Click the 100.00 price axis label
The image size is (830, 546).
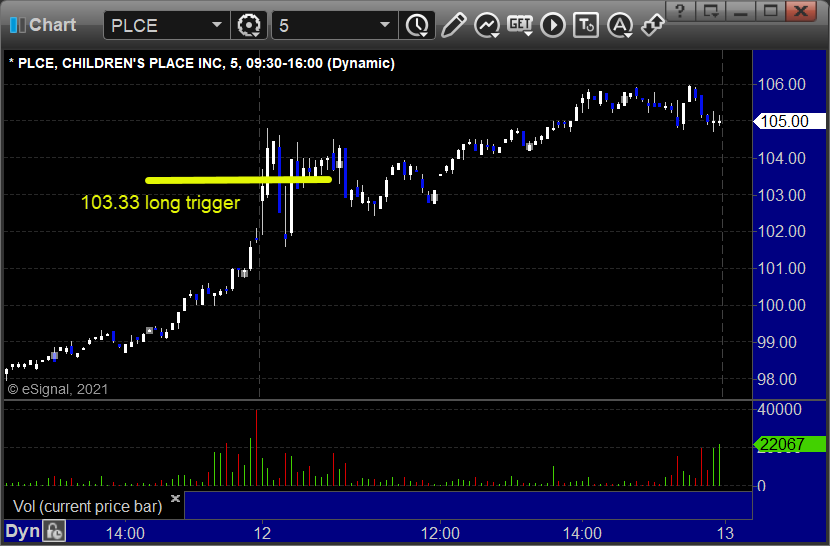781,305
